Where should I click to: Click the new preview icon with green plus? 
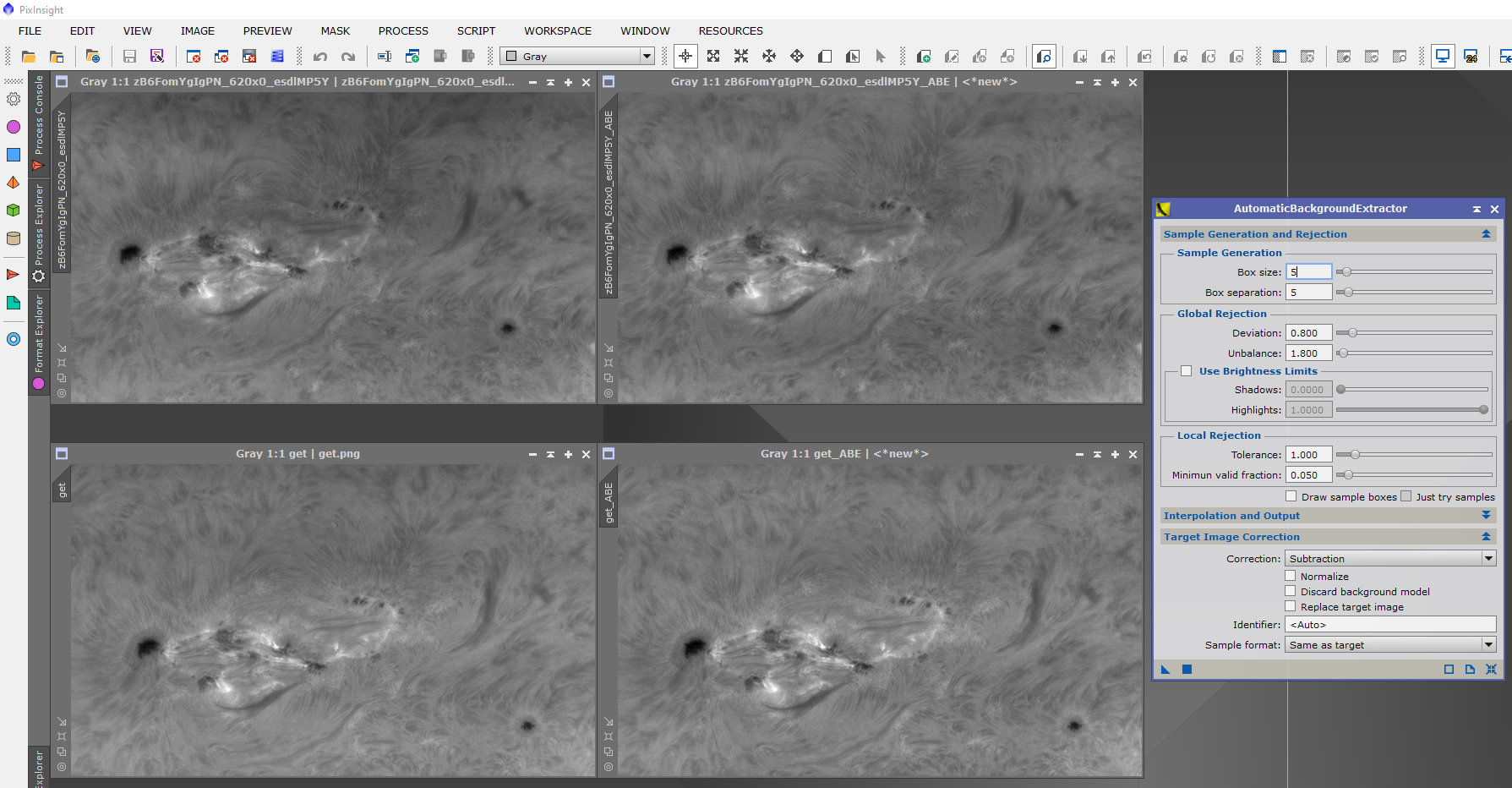pos(924,57)
